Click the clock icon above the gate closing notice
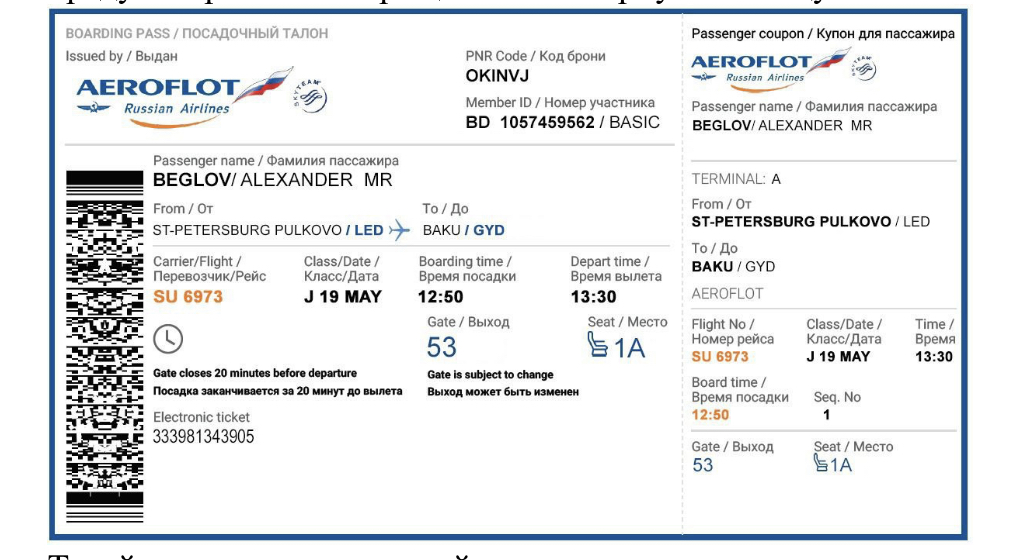This screenshot has width=1012, height=560. click(x=168, y=339)
